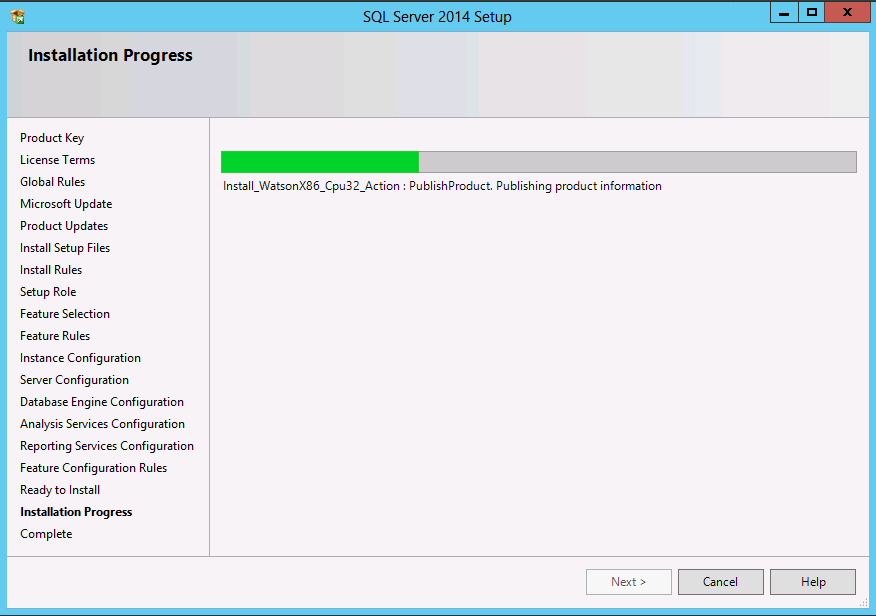The image size is (876, 616).
Task: Select the Install Setup Files step
Action: 65,248
